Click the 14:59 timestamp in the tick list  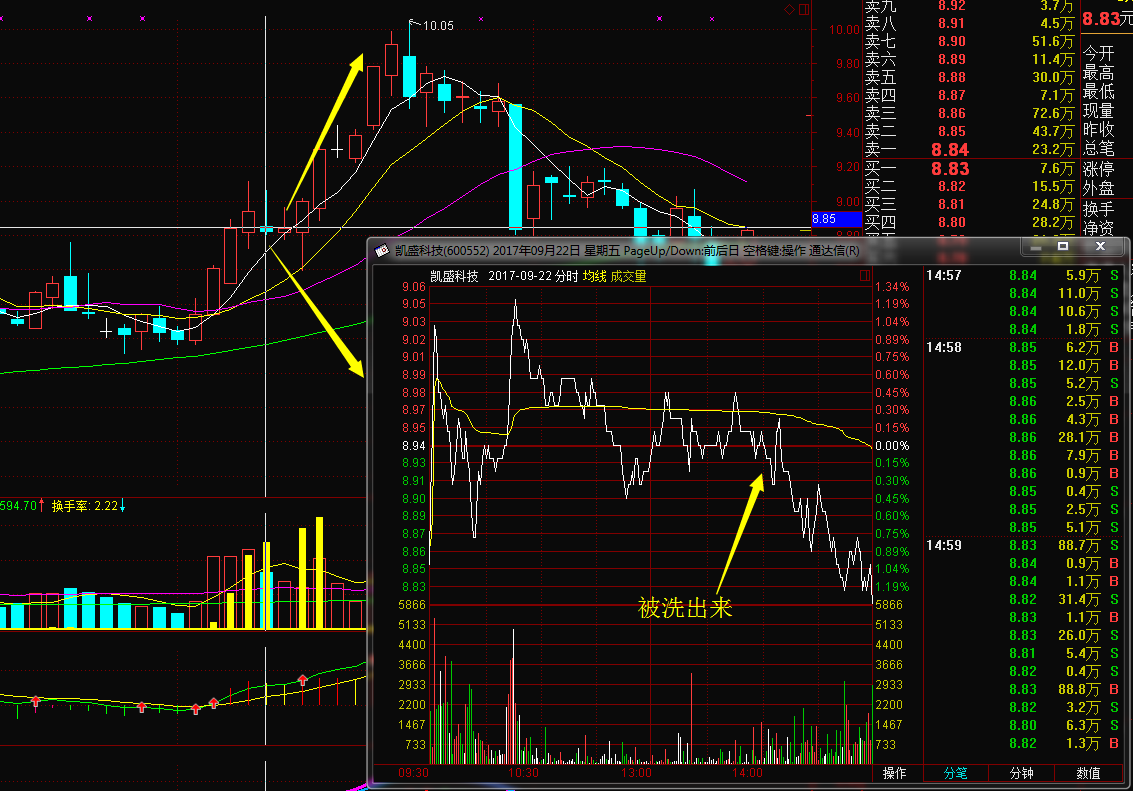(944, 545)
